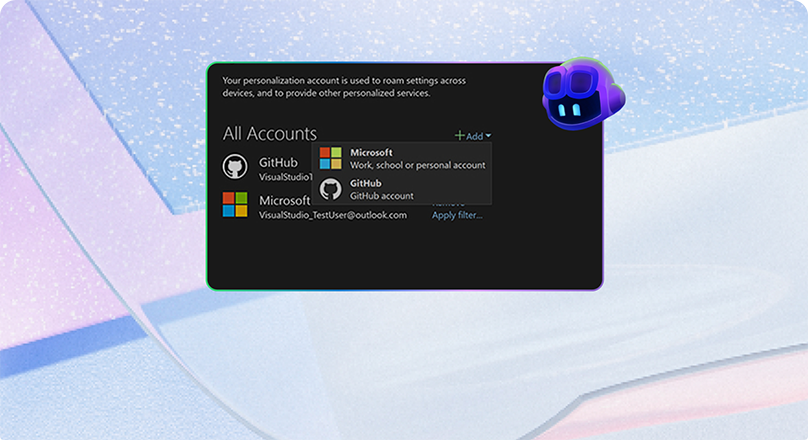Select the GitHub account name in list
Screen dimensions: 808x440
pos(278,162)
